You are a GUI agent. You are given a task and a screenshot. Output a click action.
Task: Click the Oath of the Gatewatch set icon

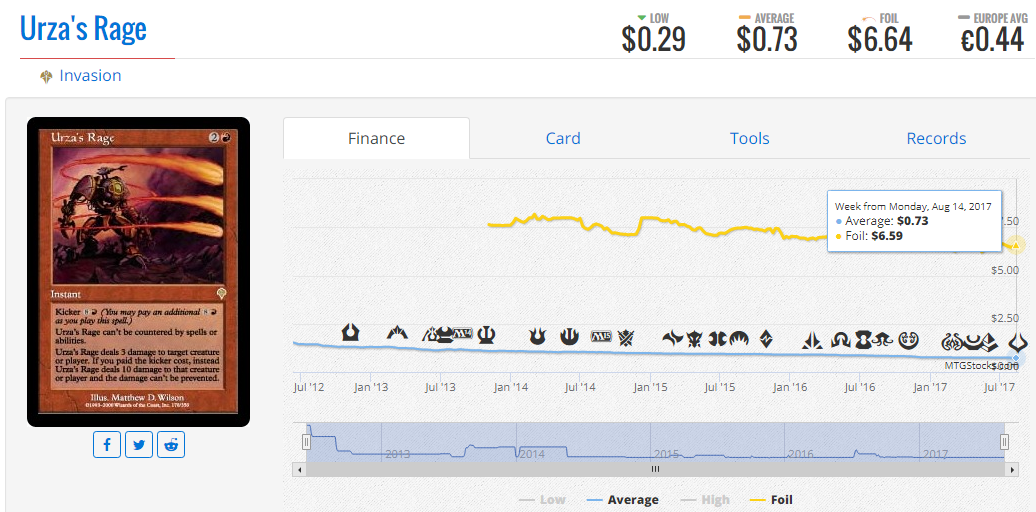click(812, 340)
